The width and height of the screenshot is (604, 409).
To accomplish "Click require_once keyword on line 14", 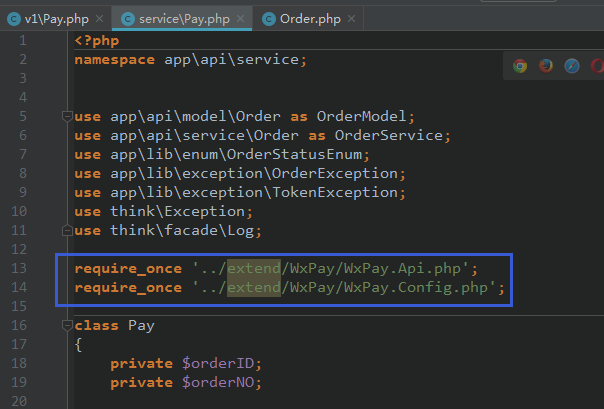I will click(128, 288).
